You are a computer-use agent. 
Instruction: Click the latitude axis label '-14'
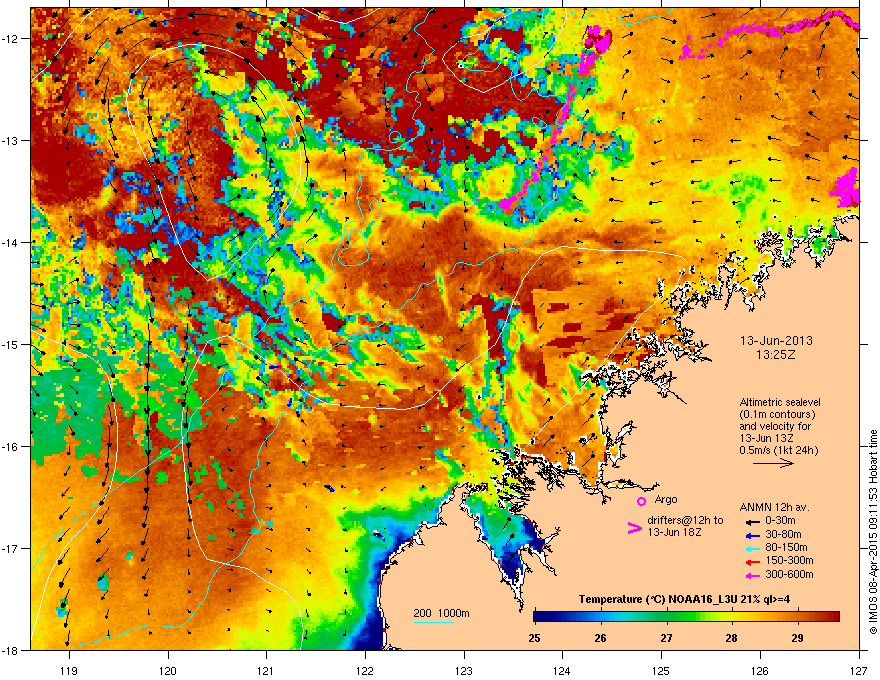point(11,243)
